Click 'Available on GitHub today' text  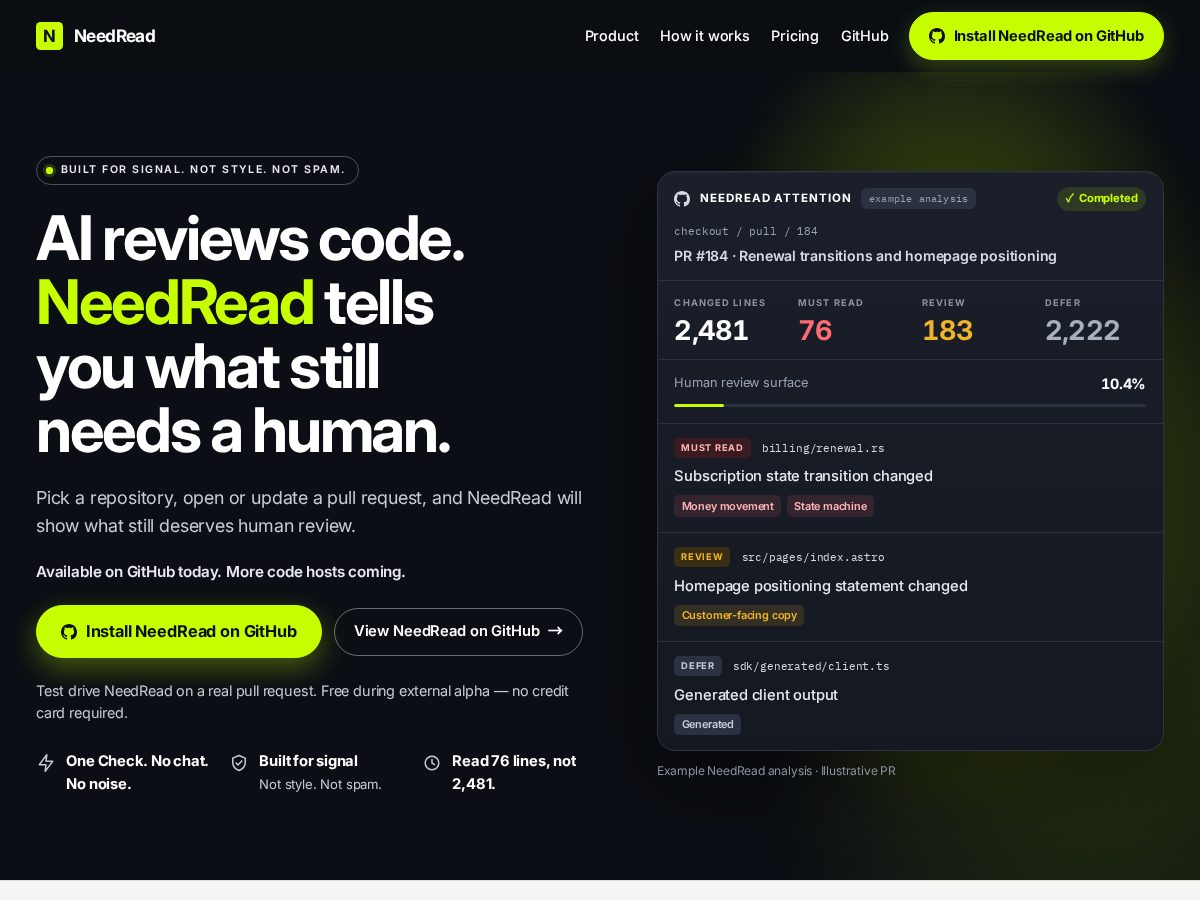tap(127, 572)
